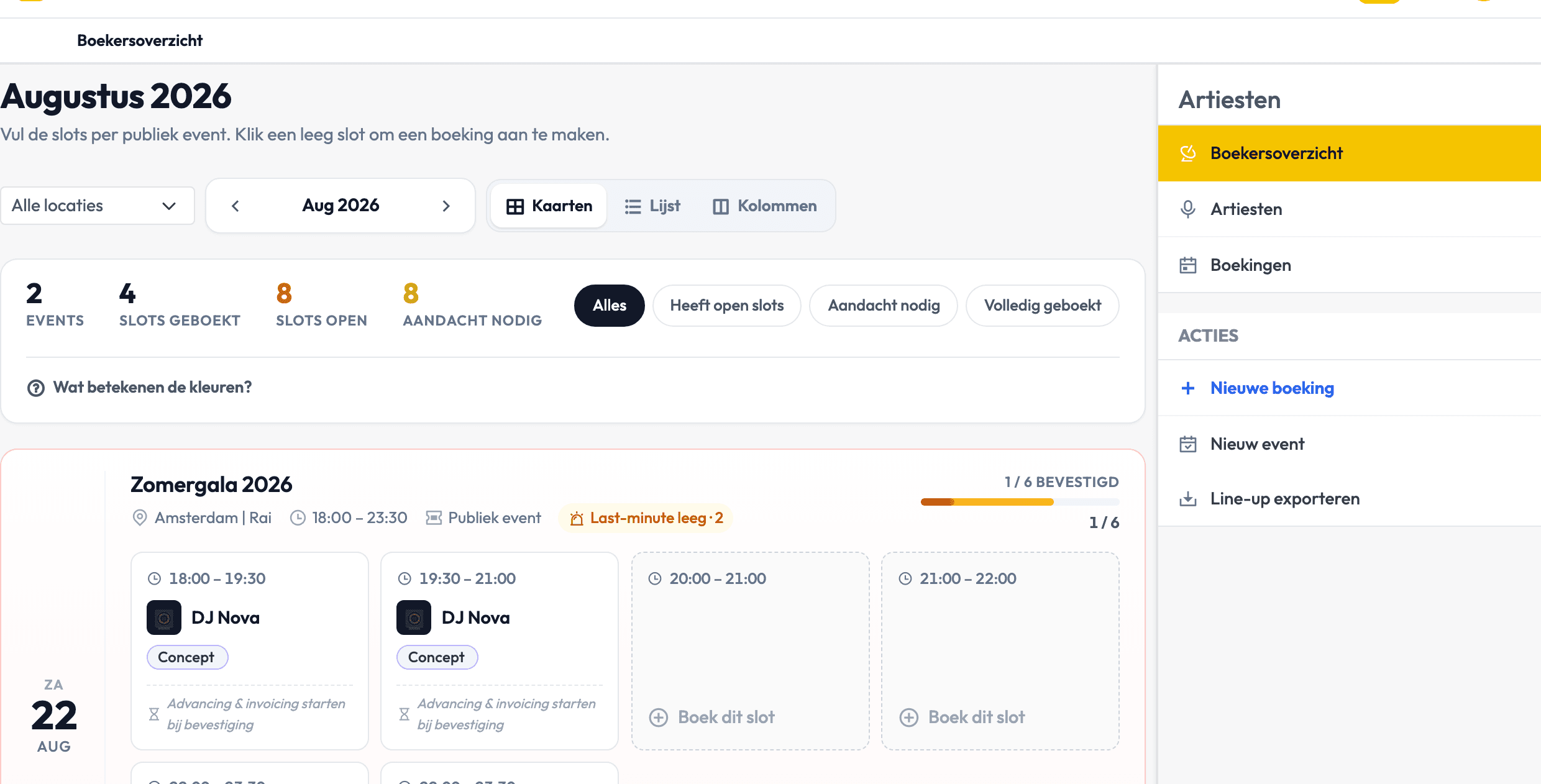Click the Kaarten grid icon

tap(515, 206)
